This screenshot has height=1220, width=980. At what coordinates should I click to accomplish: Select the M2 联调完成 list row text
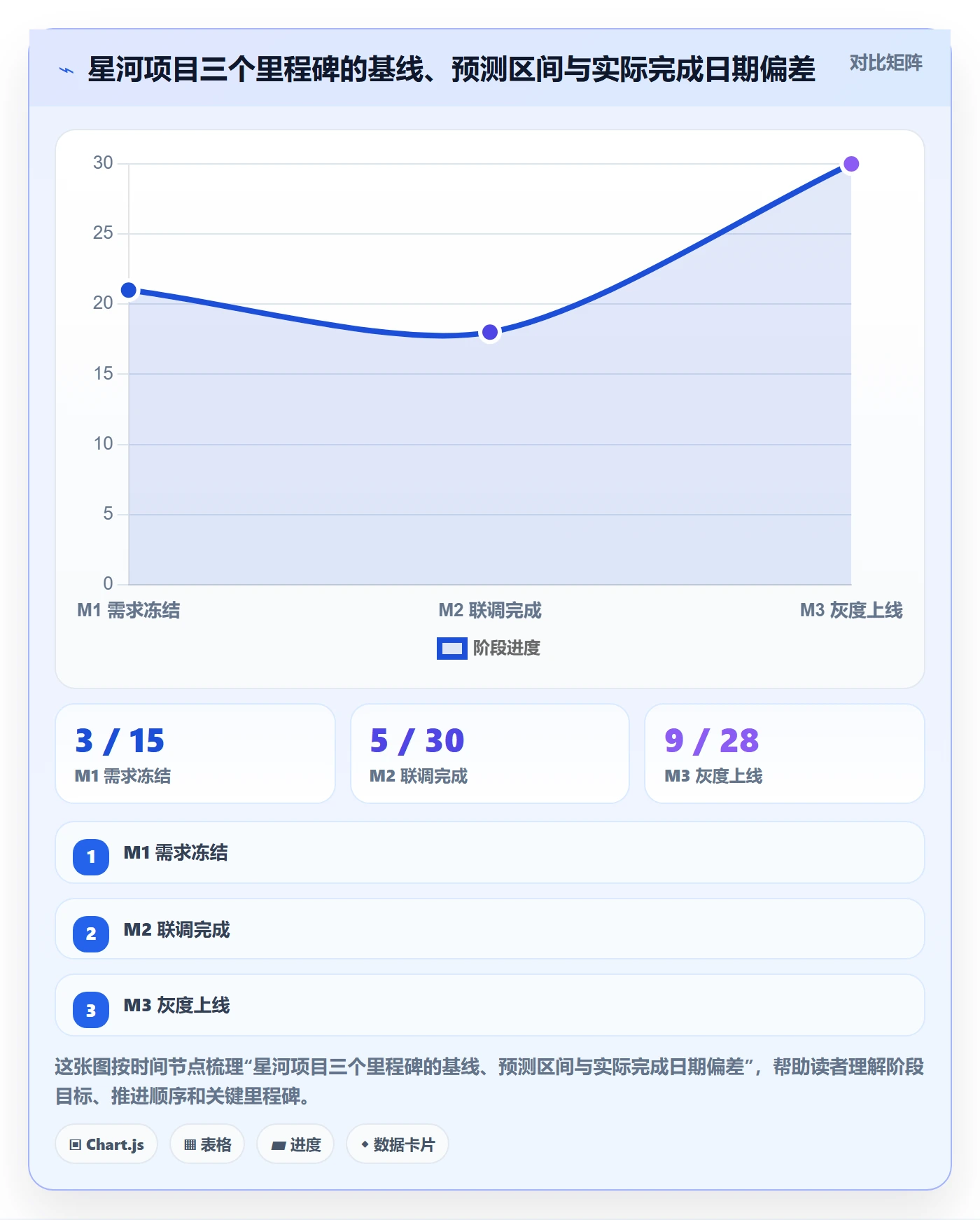pos(177,930)
